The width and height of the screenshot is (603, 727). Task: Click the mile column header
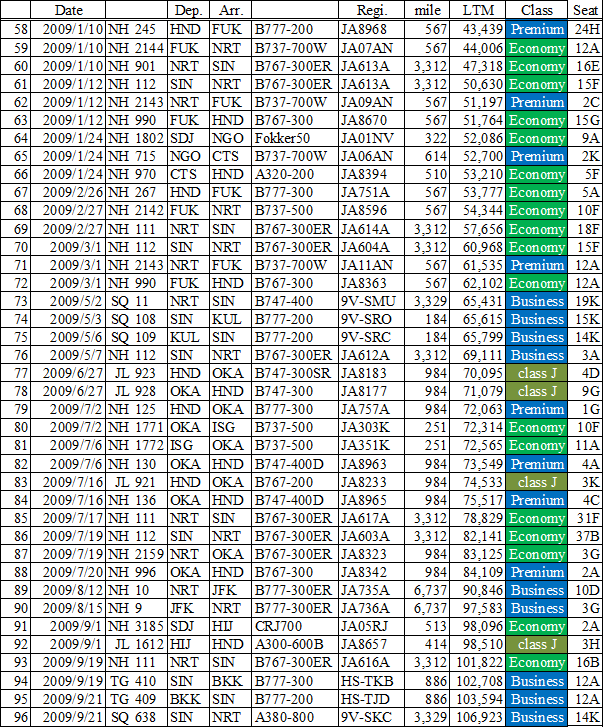[426, 10]
